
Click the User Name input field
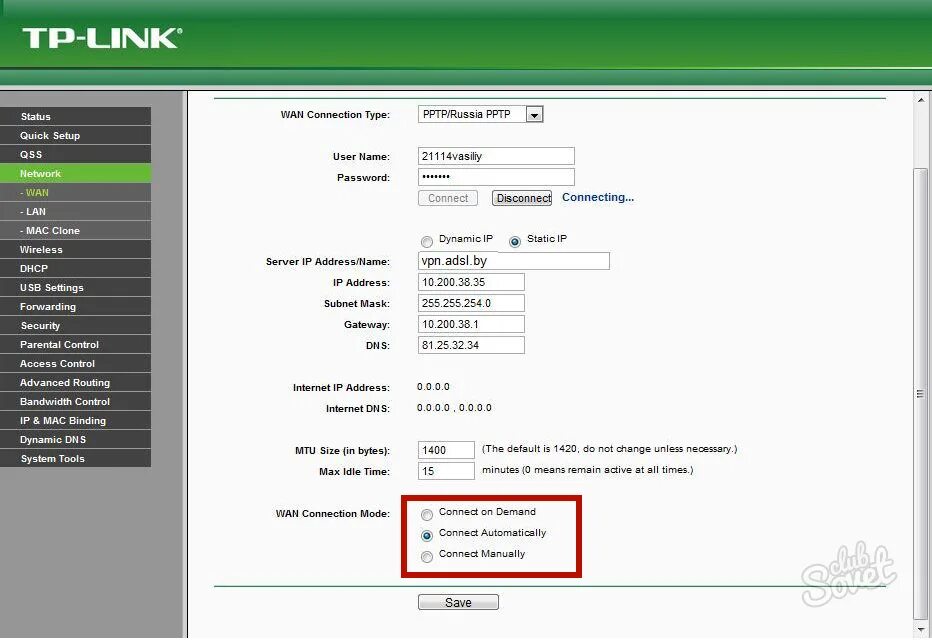[496, 156]
